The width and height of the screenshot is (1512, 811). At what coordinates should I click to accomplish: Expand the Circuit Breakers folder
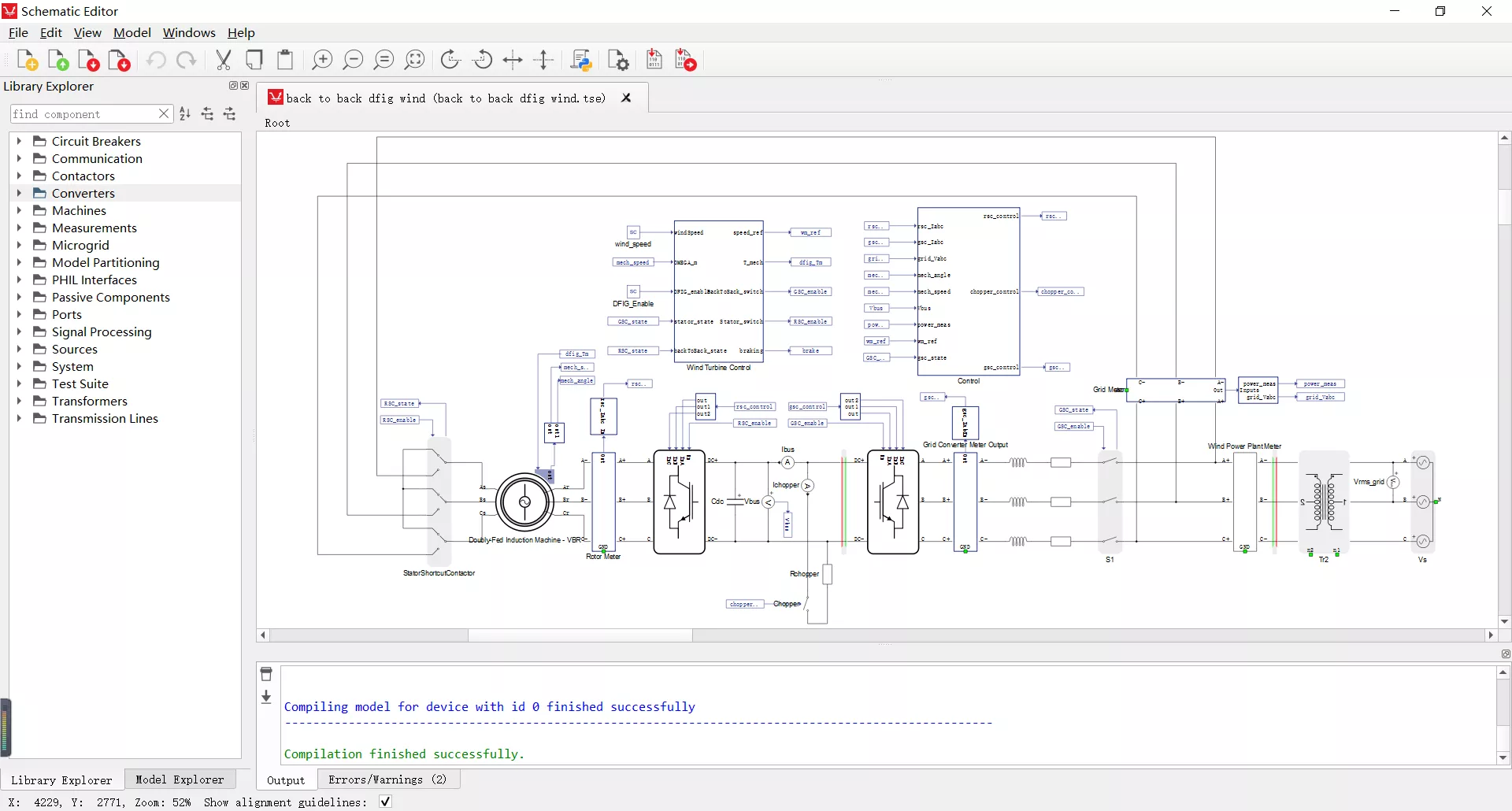[19, 141]
